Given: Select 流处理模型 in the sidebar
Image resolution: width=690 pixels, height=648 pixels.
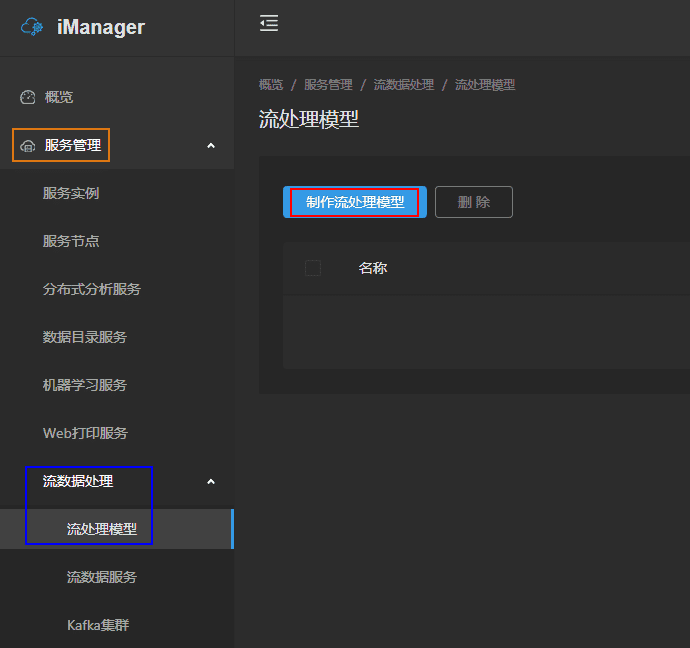Looking at the screenshot, I should point(102,529).
